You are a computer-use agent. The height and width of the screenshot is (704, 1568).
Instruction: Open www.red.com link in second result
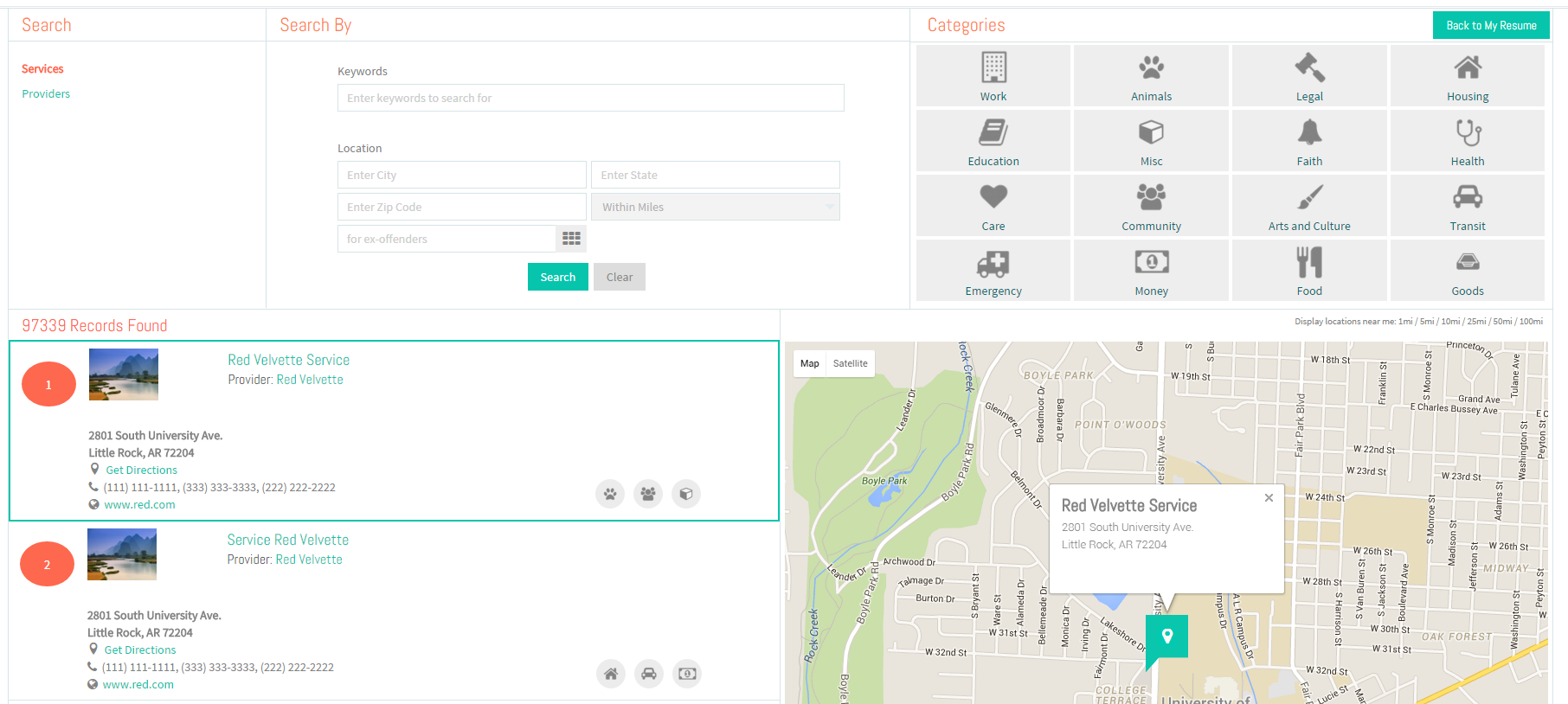click(138, 684)
